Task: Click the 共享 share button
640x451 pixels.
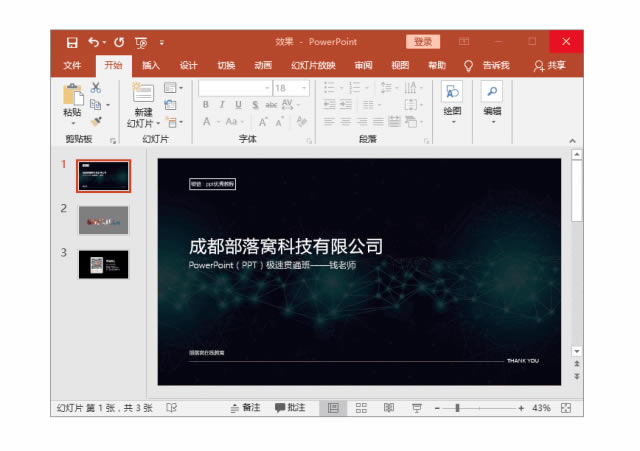Action: tap(550, 65)
